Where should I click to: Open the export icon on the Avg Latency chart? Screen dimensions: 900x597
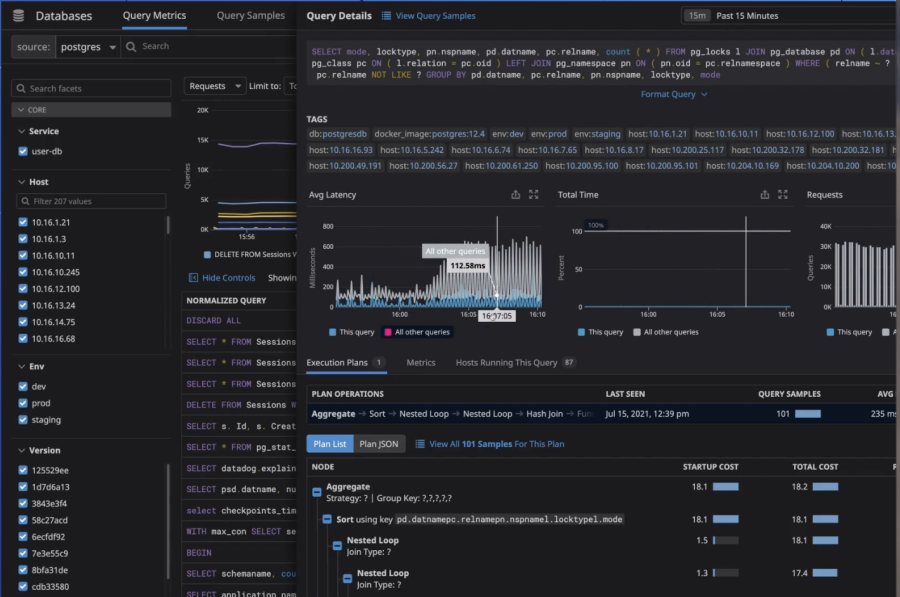516,196
